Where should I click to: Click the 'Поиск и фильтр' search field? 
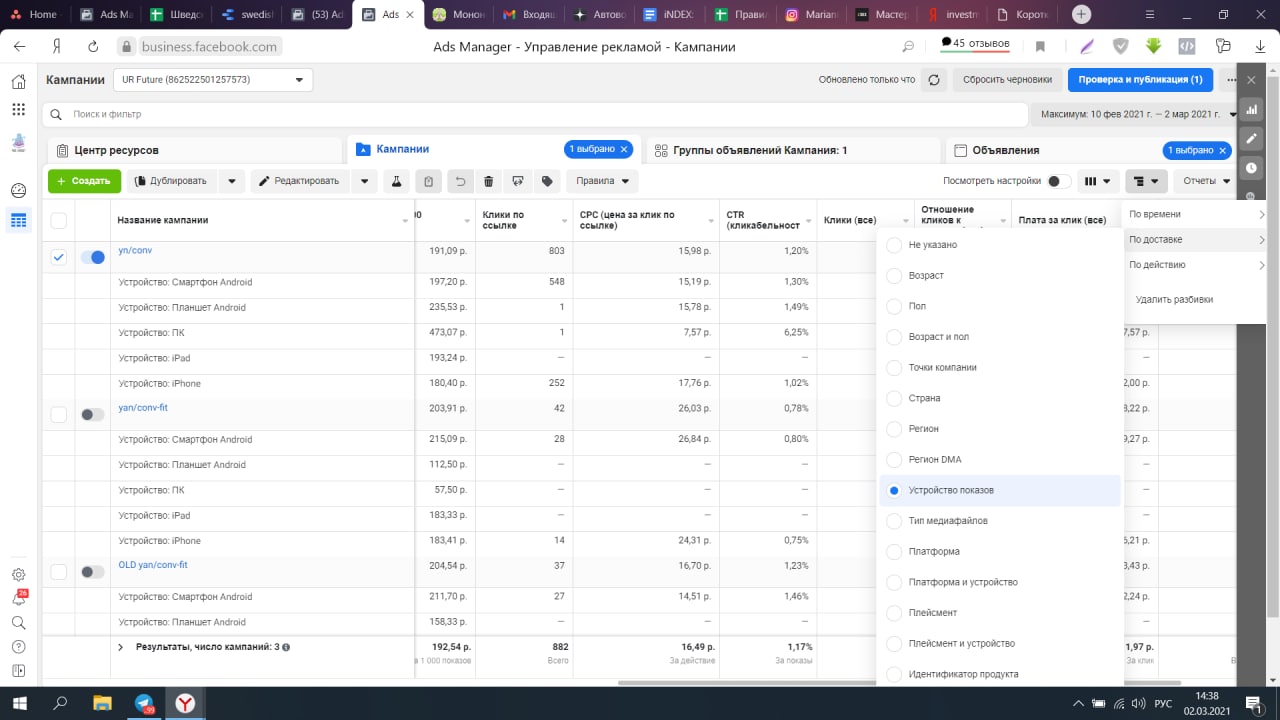click(x=535, y=114)
